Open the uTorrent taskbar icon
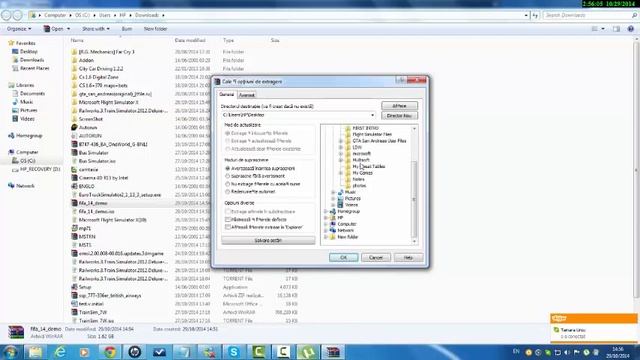This screenshot has height=360, width=640. click(x=308, y=351)
